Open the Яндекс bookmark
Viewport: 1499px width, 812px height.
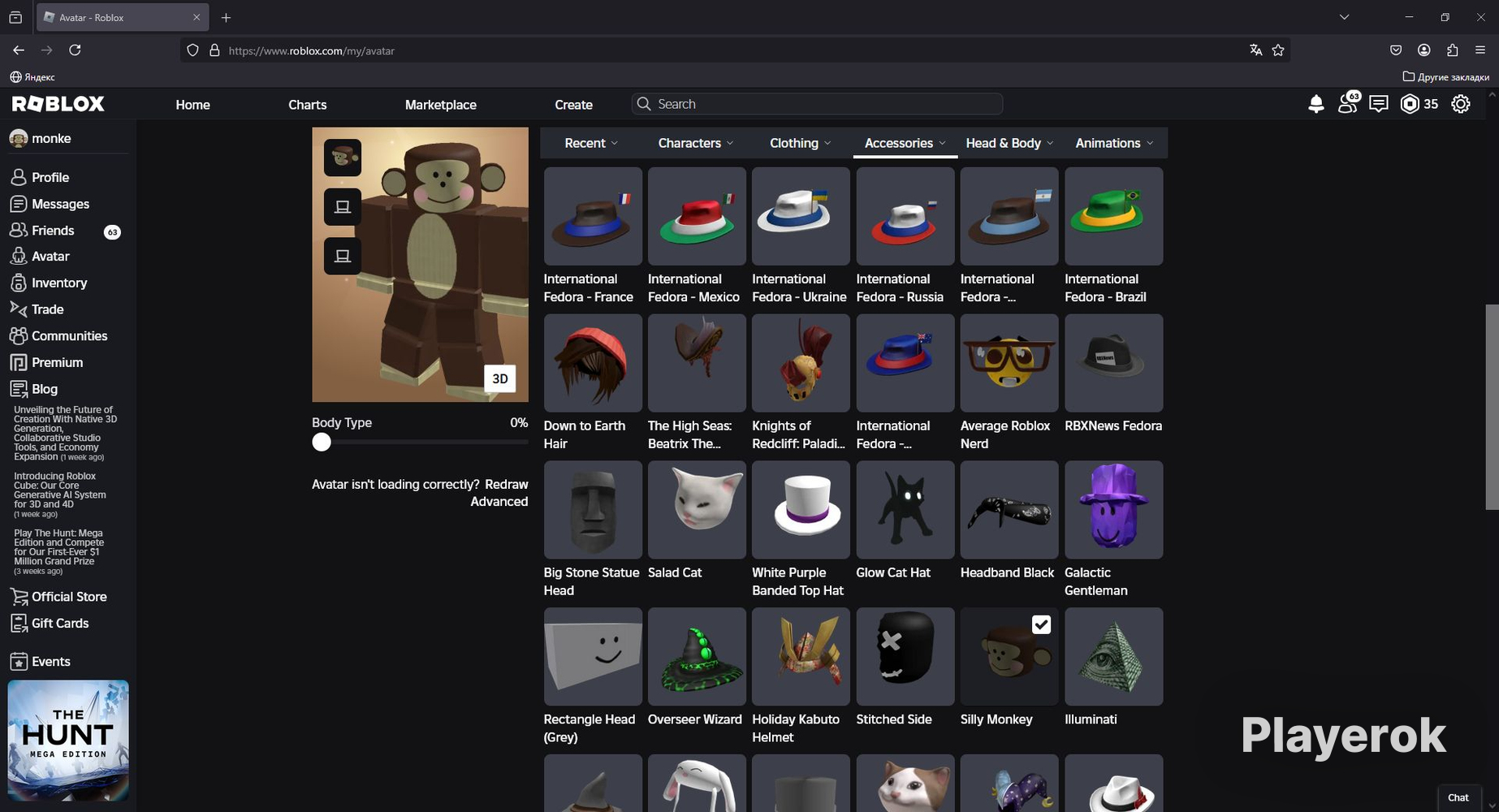click(x=32, y=77)
